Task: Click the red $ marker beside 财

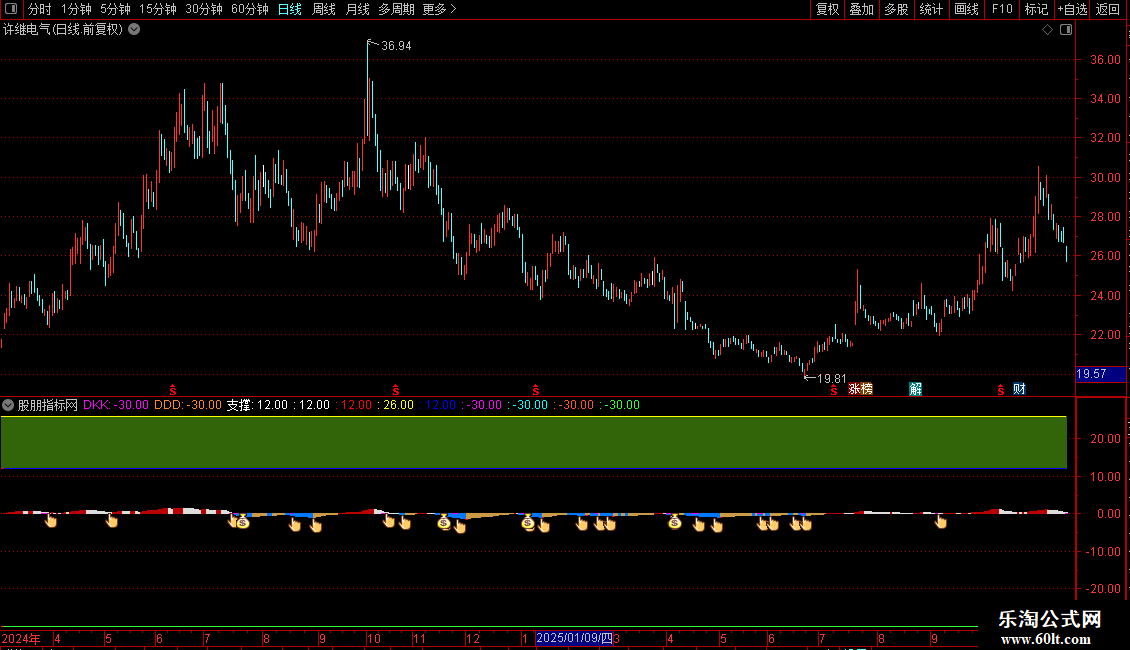Action: click(1001, 390)
